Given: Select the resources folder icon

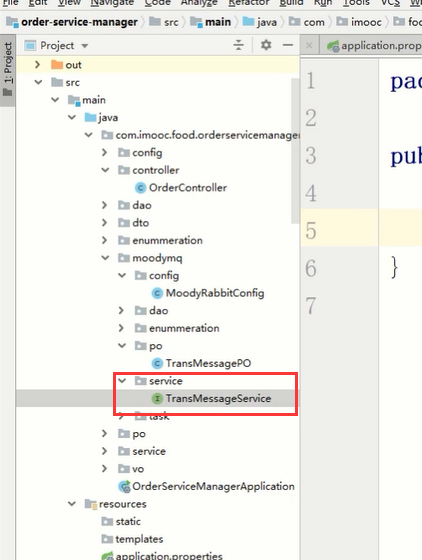Looking at the screenshot, I should point(91,504).
